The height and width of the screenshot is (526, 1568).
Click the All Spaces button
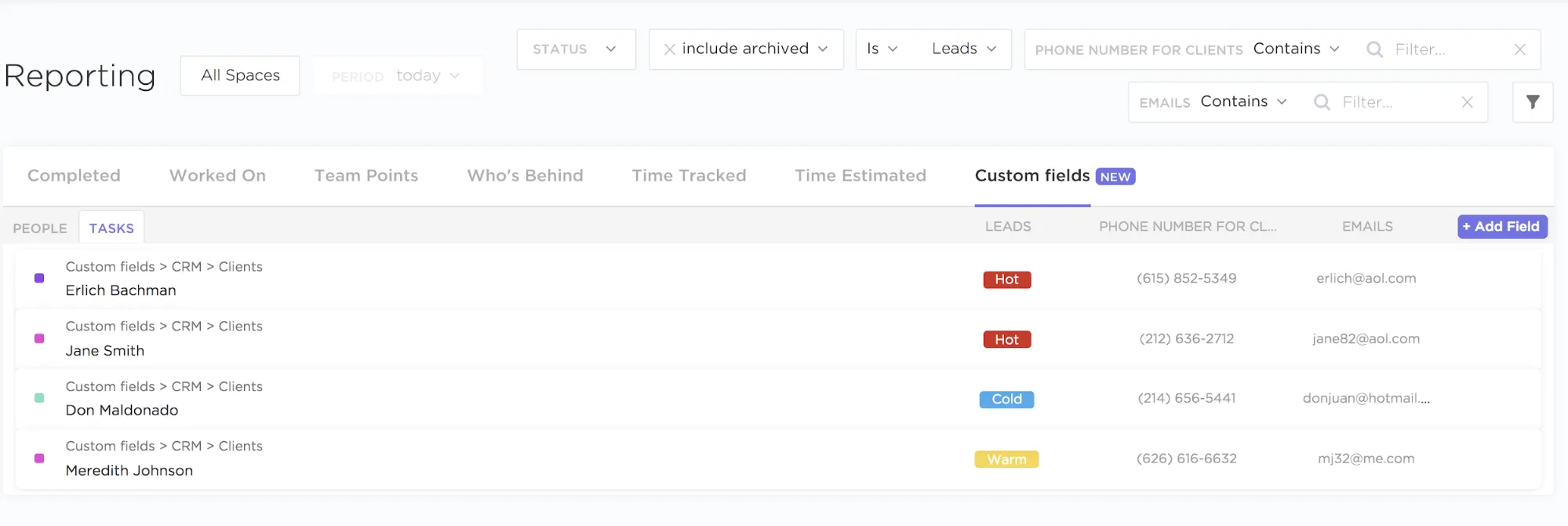(240, 75)
